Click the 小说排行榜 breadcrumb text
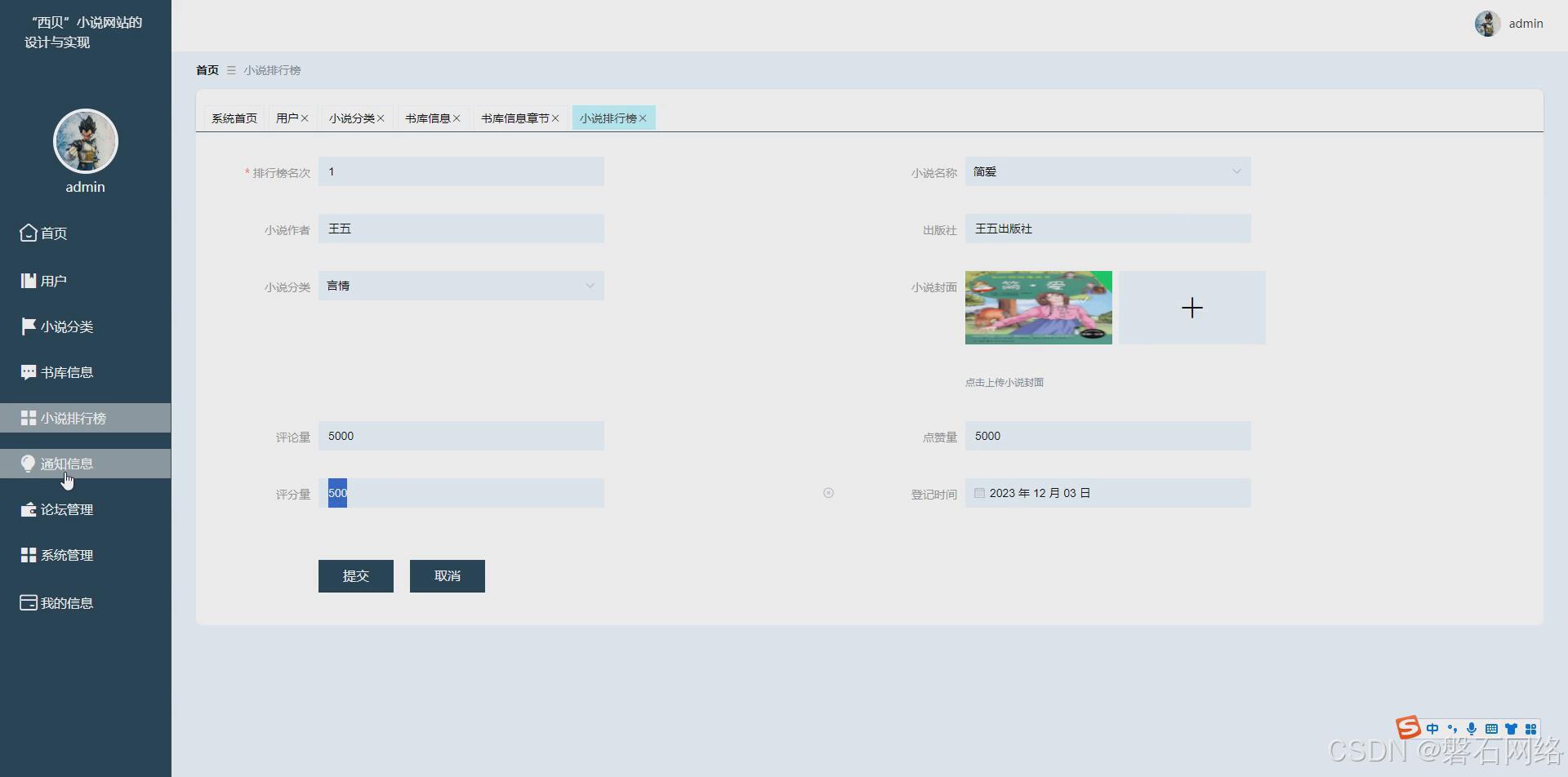Screen dimensions: 1568x777 pyautogui.click(x=272, y=70)
